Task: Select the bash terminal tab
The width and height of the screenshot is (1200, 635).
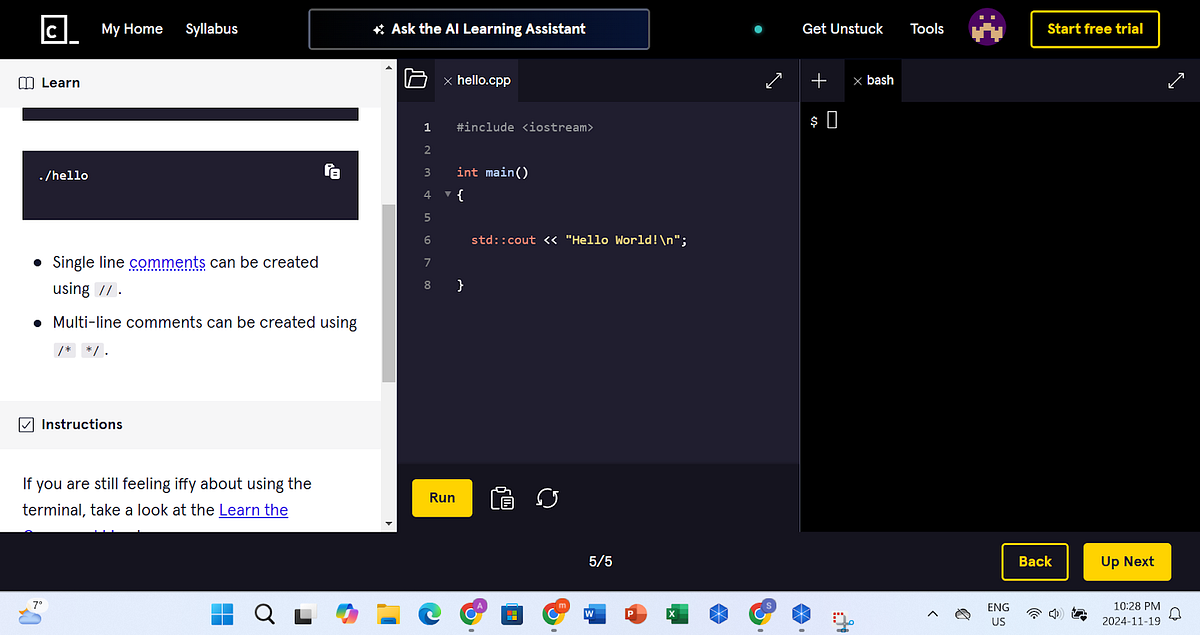Action: point(873,80)
